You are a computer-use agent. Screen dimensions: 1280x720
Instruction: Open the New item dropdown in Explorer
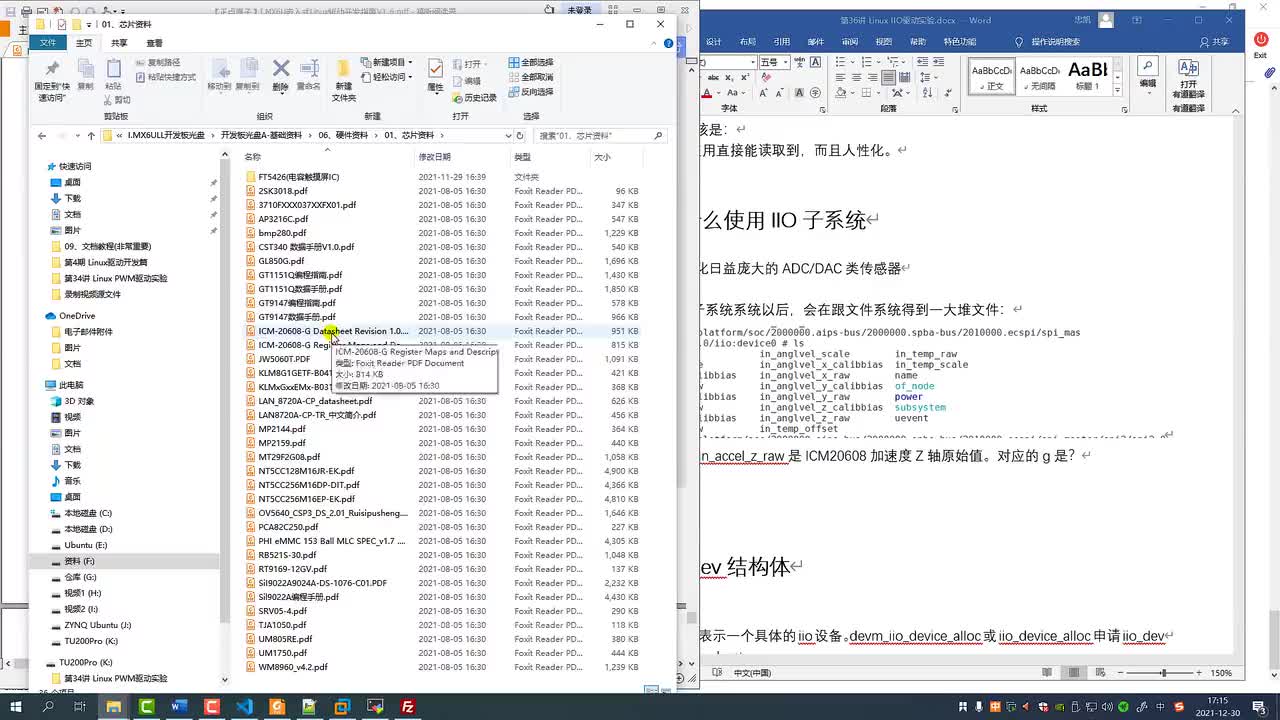point(388,63)
